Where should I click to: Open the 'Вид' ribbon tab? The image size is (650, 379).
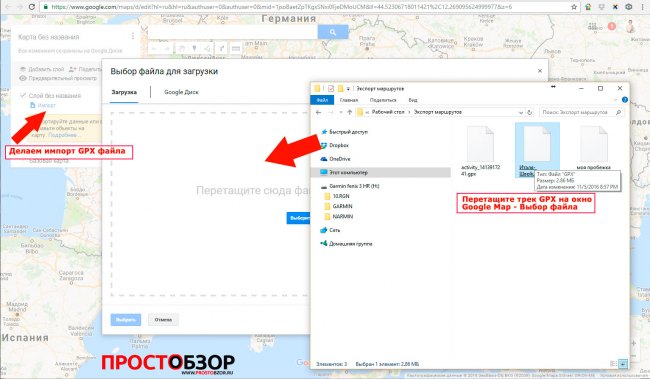(413, 100)
